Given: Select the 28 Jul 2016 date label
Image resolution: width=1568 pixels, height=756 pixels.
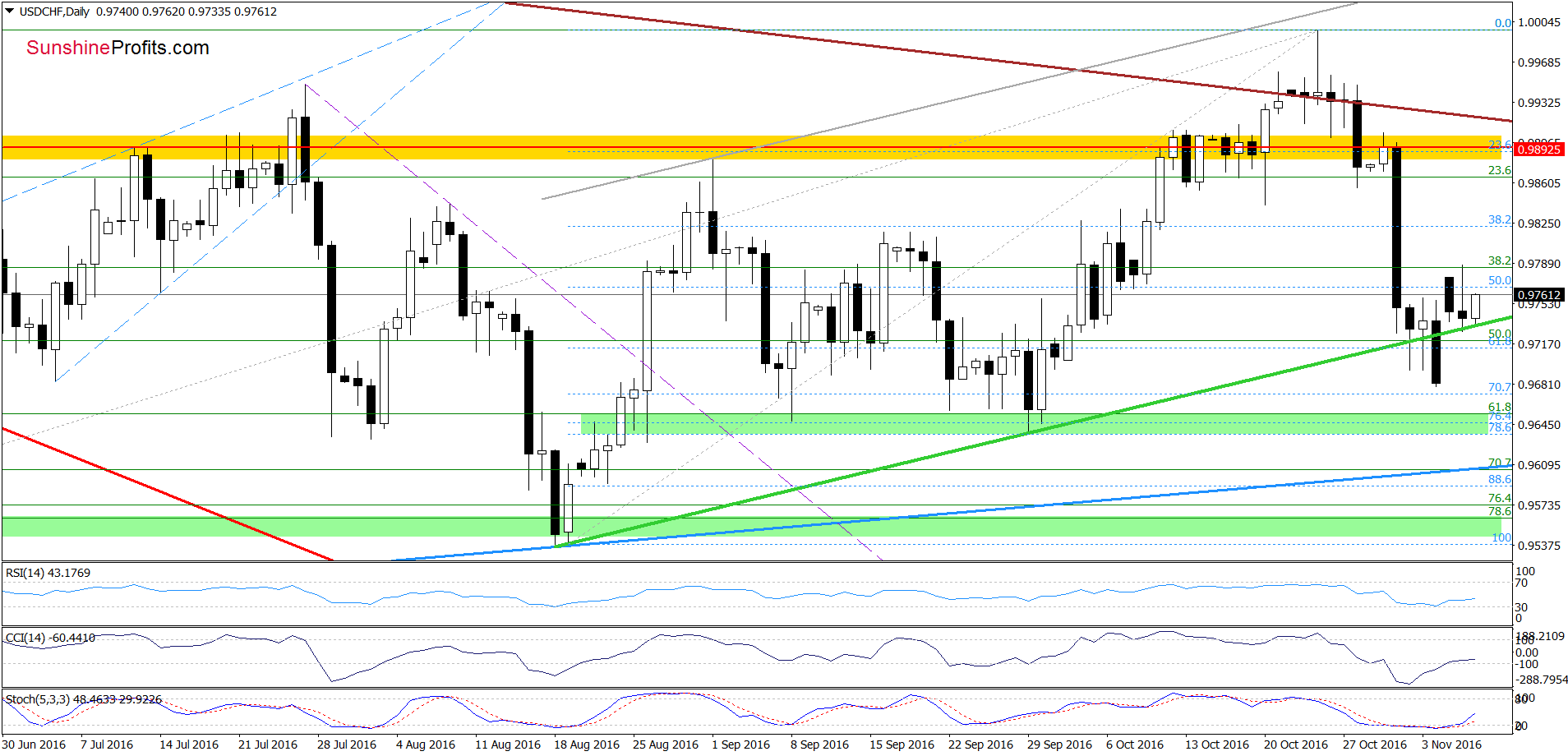Looking at the screenshot, I should pos(347,744).
